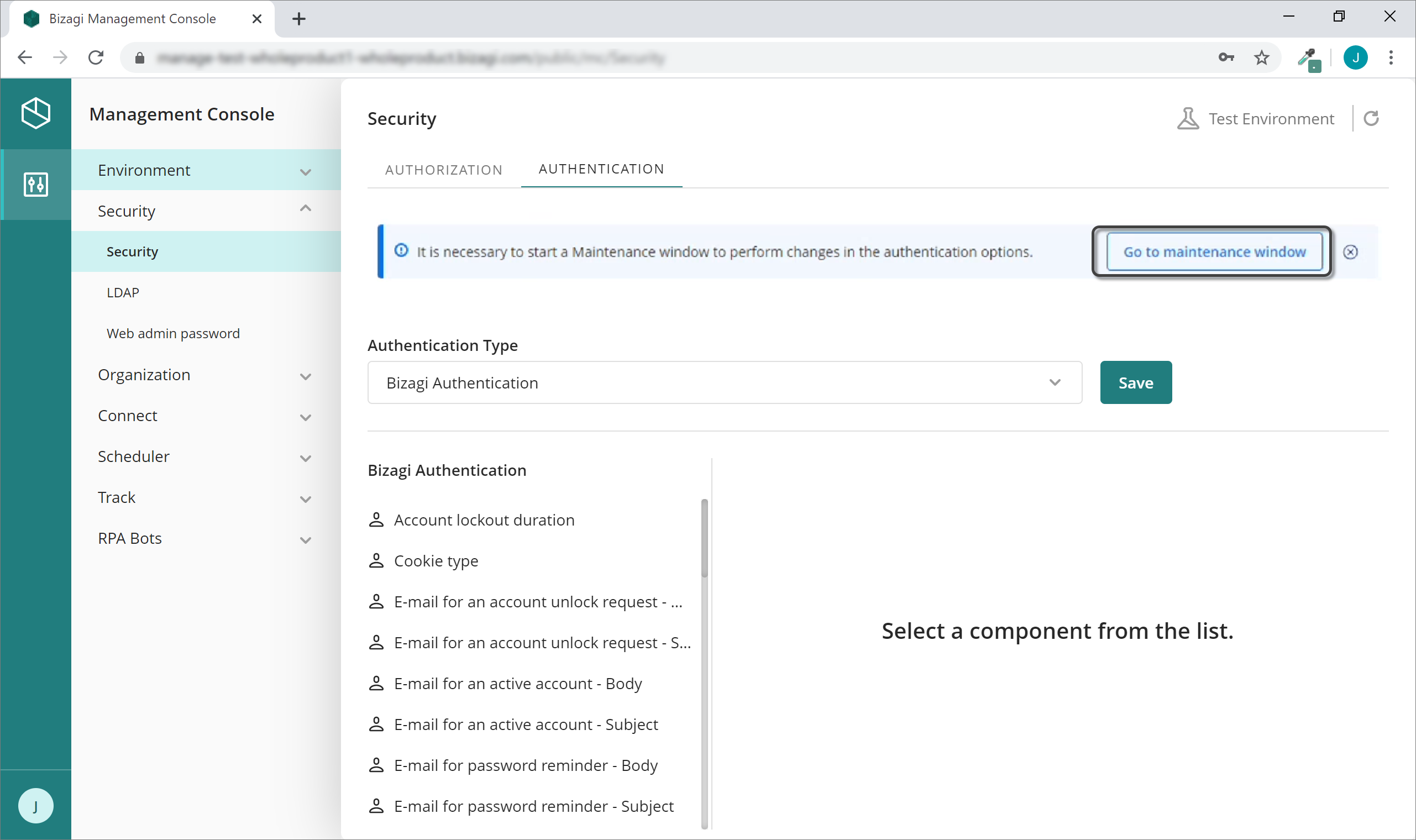1416x840 pixels.
Task: Select the AUTHENTICATION tab
Action: [x=601, y=169]
